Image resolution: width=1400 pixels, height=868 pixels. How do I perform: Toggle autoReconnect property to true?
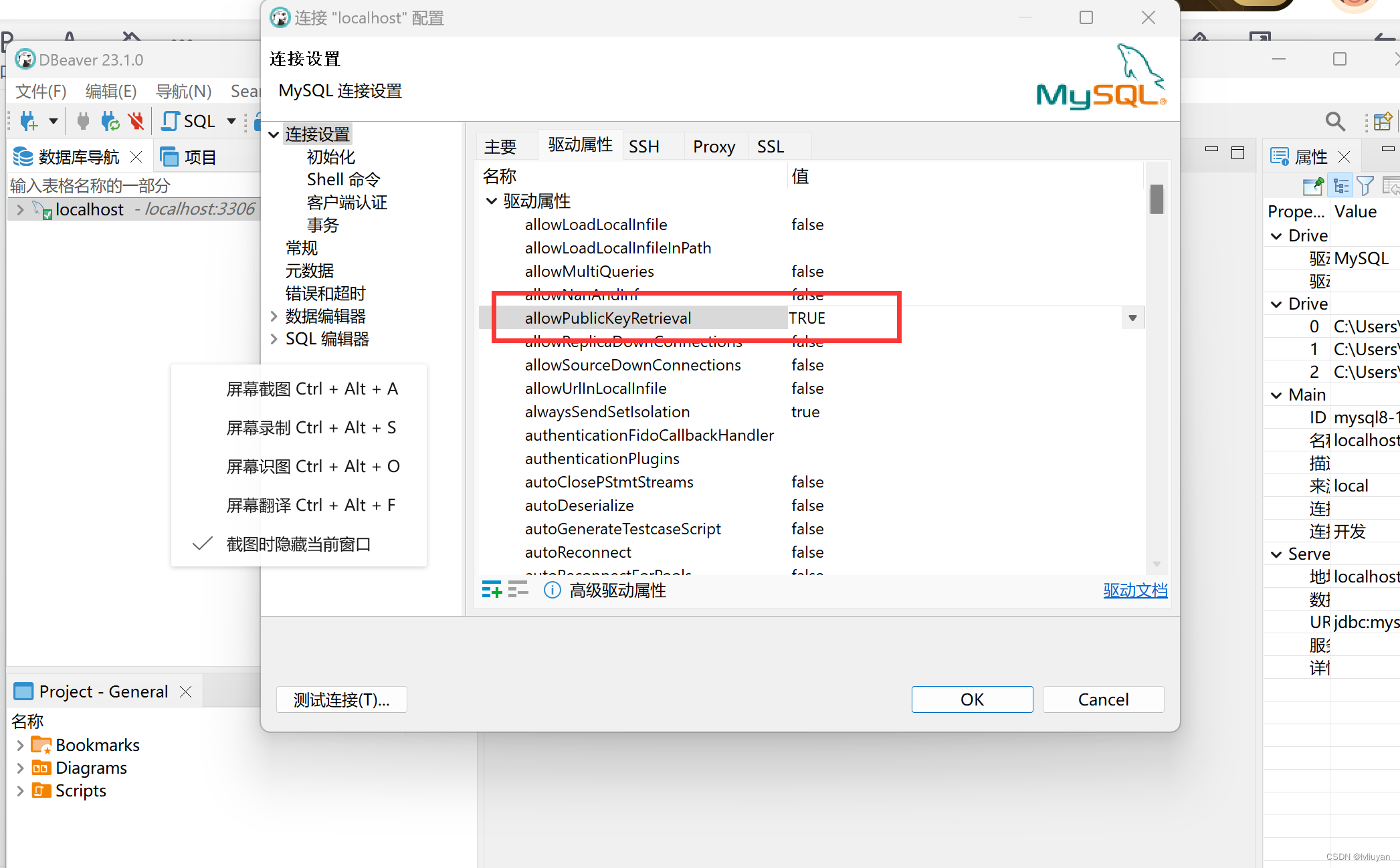point(807,552)
